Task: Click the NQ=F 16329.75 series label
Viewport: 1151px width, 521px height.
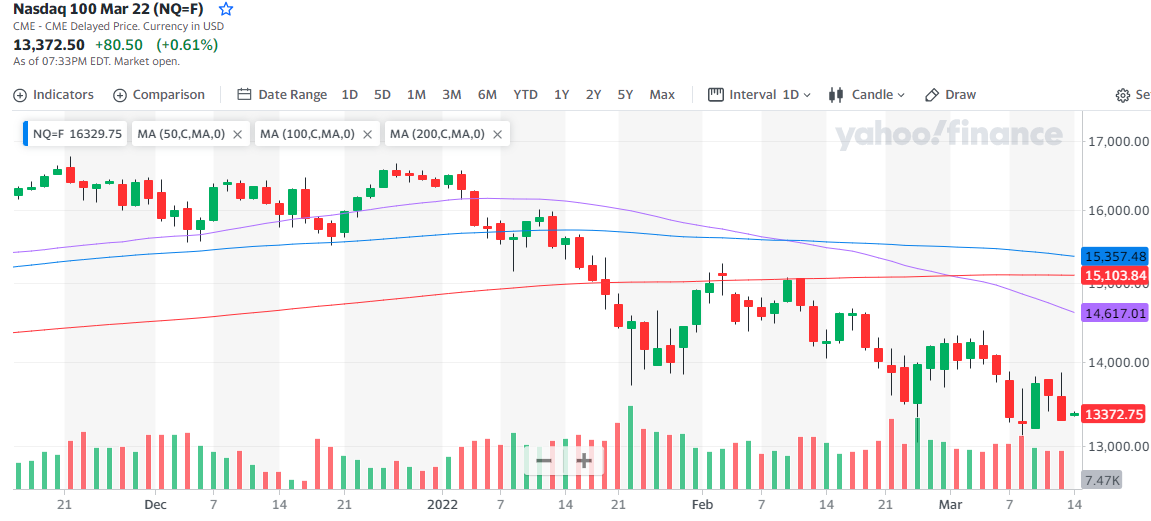Action: 77,134
